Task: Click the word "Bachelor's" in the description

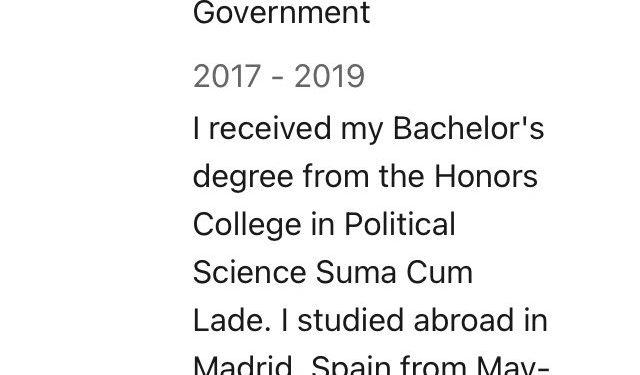Action: 469,129
